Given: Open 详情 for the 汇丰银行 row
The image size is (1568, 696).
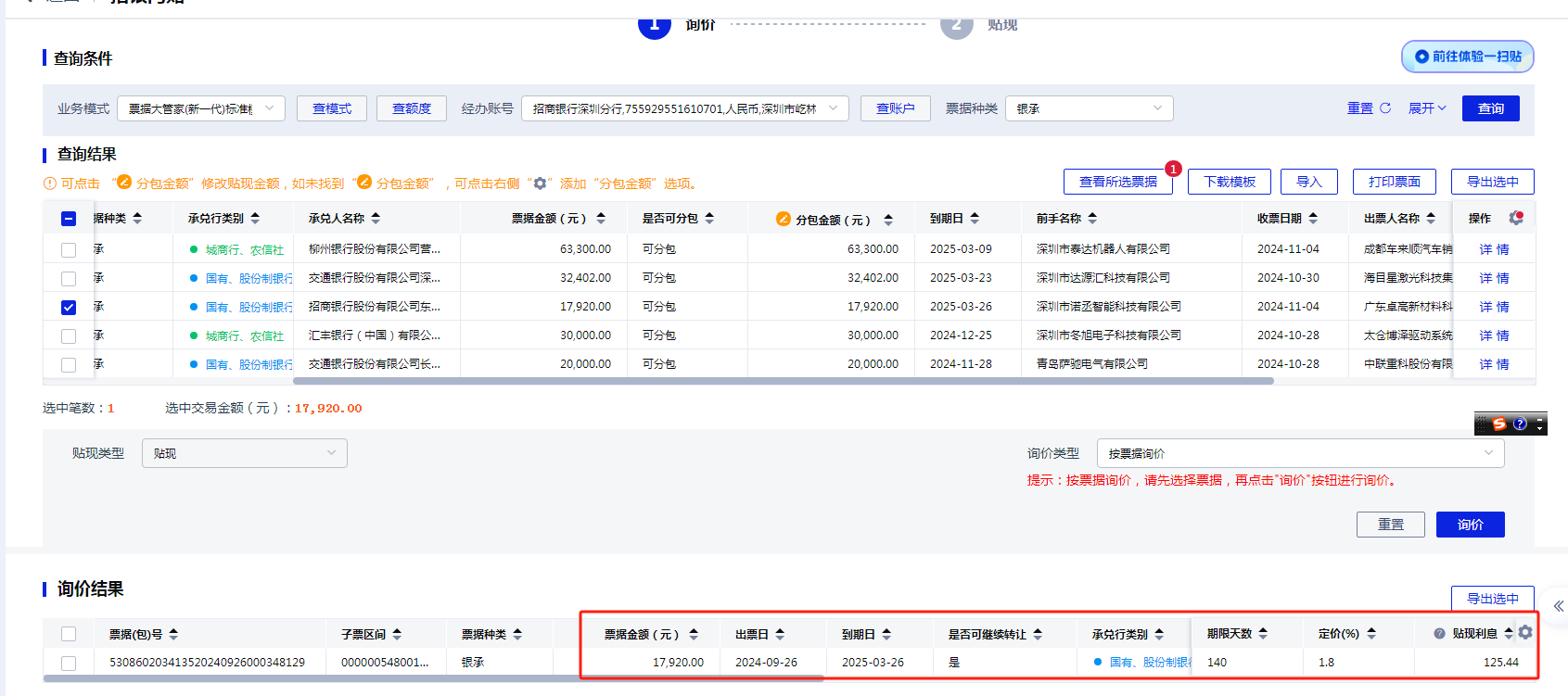Looking at the screenshot, I should [x=1494, y=335].
